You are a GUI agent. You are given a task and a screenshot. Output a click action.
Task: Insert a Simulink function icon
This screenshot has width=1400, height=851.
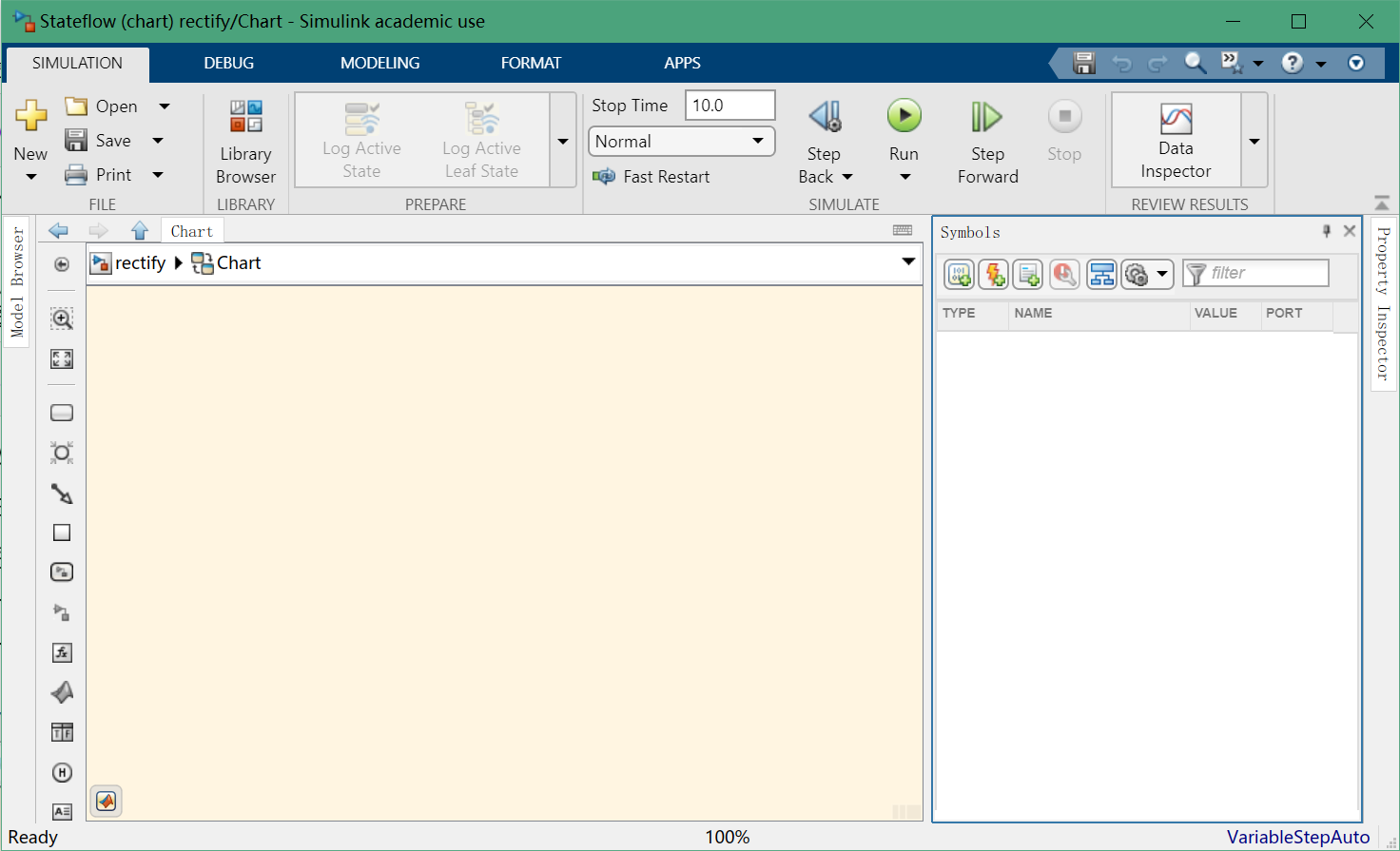(x=62, y=612)
